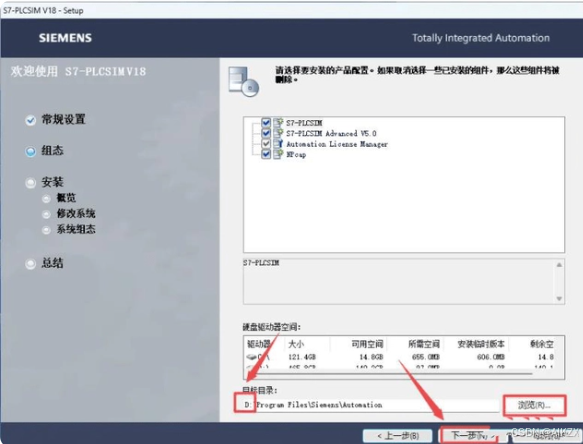The height and width of the screenshot is (444, 583).
Task: Click the 所需空间 column header
Action: tap(424, 344)
